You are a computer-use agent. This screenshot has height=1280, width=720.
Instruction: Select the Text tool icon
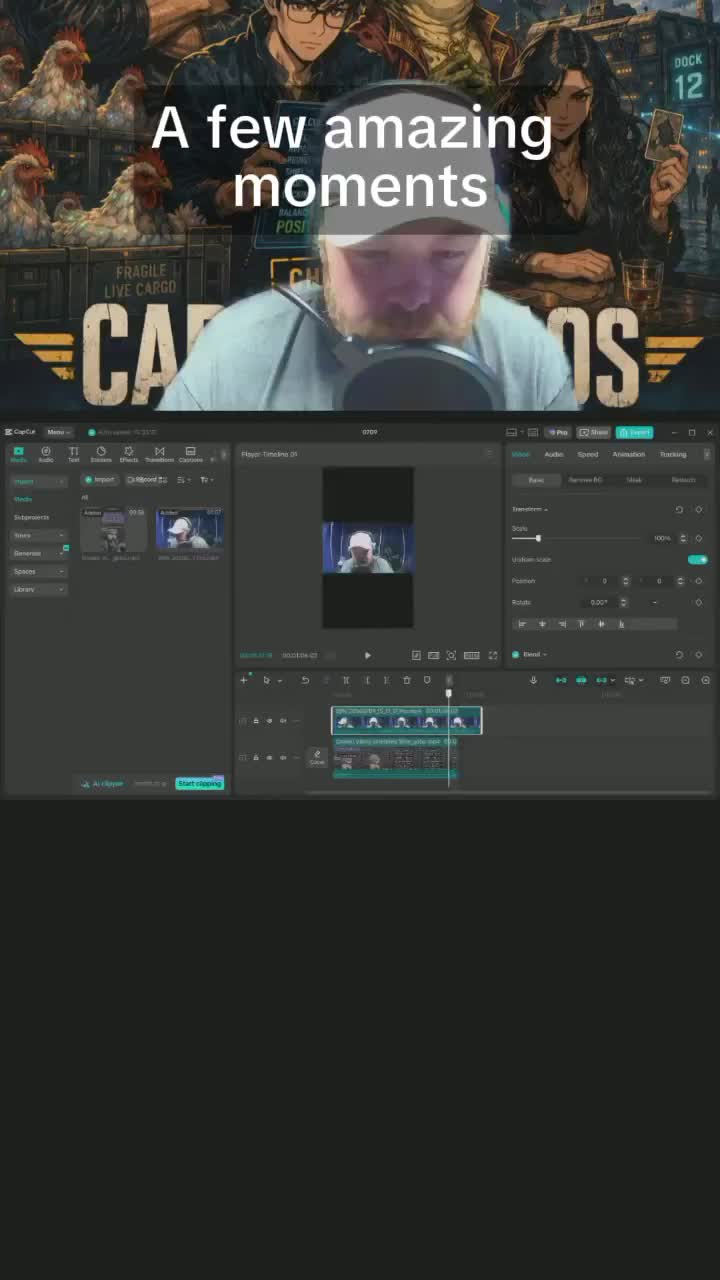tap(73, 454)
